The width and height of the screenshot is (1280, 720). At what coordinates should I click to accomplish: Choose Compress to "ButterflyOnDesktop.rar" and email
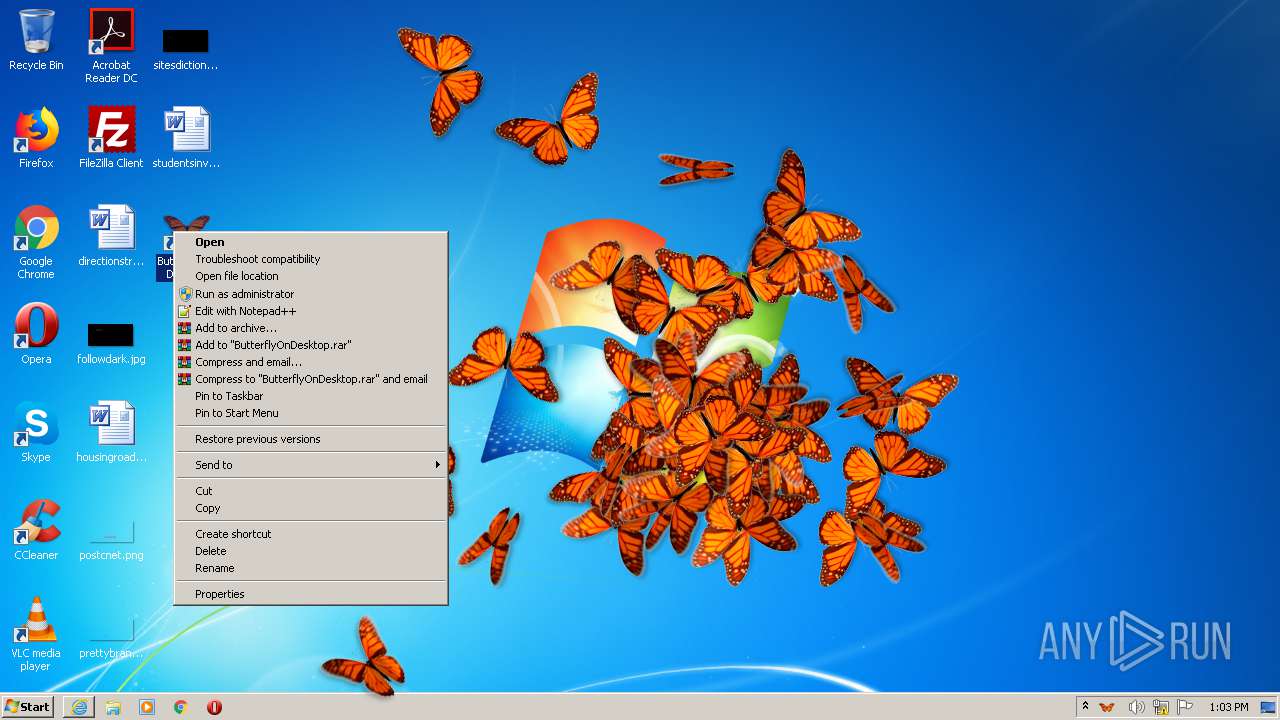(310, 379)
